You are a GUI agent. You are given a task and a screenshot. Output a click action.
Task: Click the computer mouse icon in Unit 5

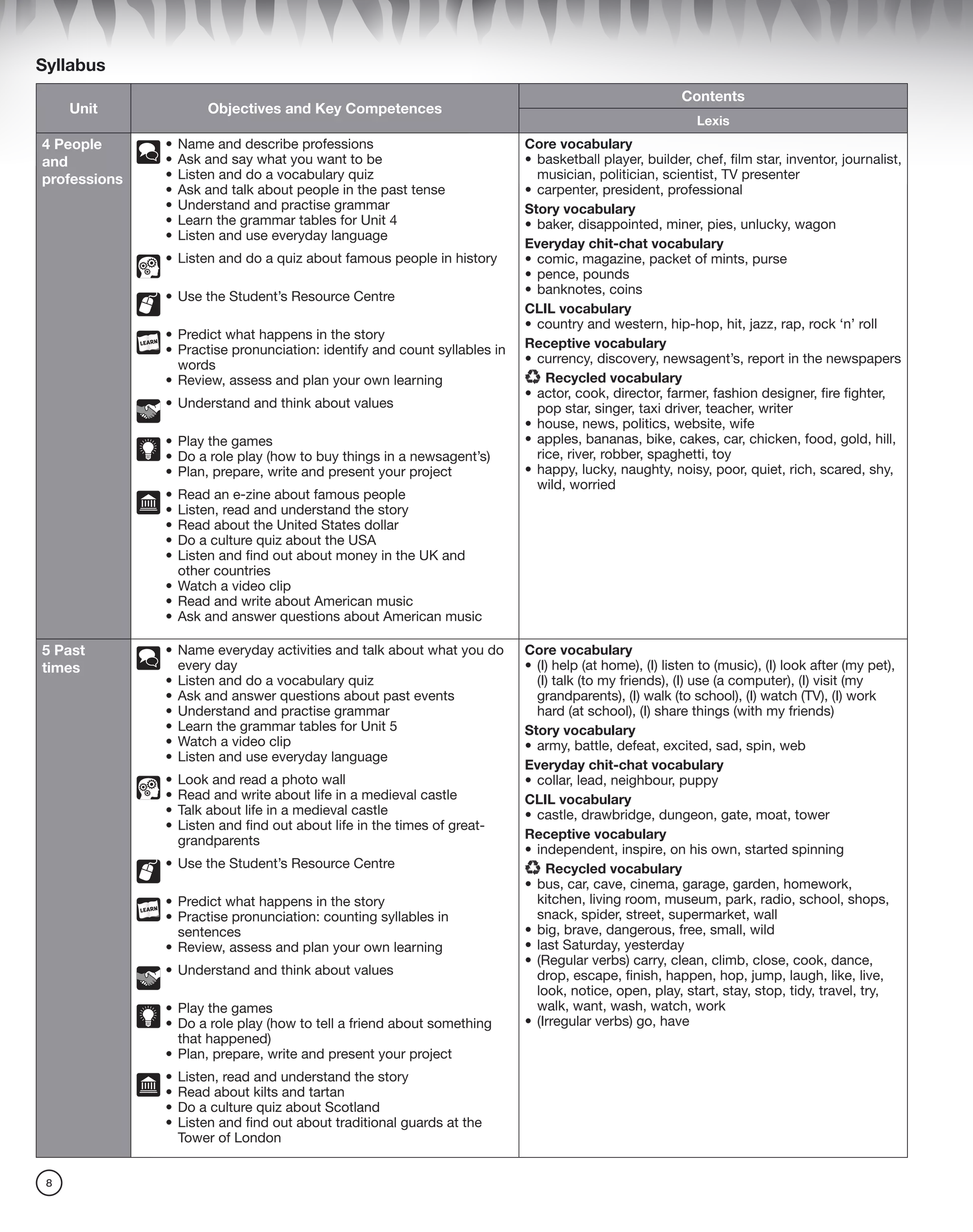click(149, 872)
